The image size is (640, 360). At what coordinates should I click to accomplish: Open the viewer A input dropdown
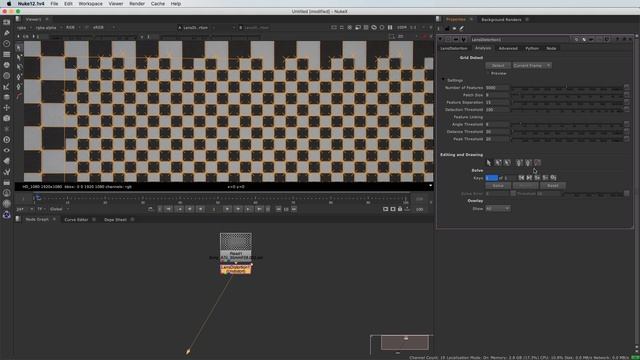coord(195,28)
